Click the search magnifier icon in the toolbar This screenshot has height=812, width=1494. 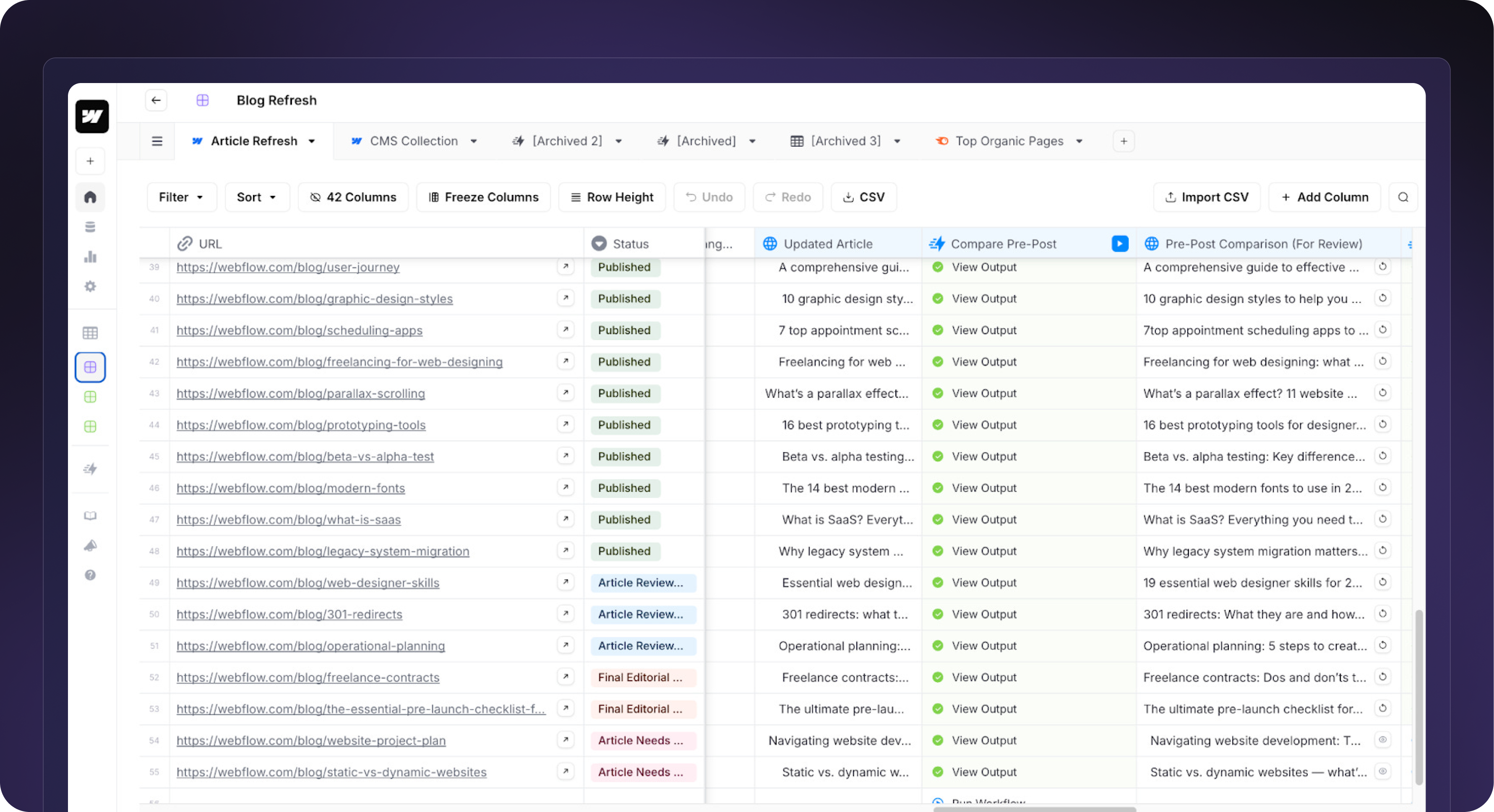click(1403, 197)
